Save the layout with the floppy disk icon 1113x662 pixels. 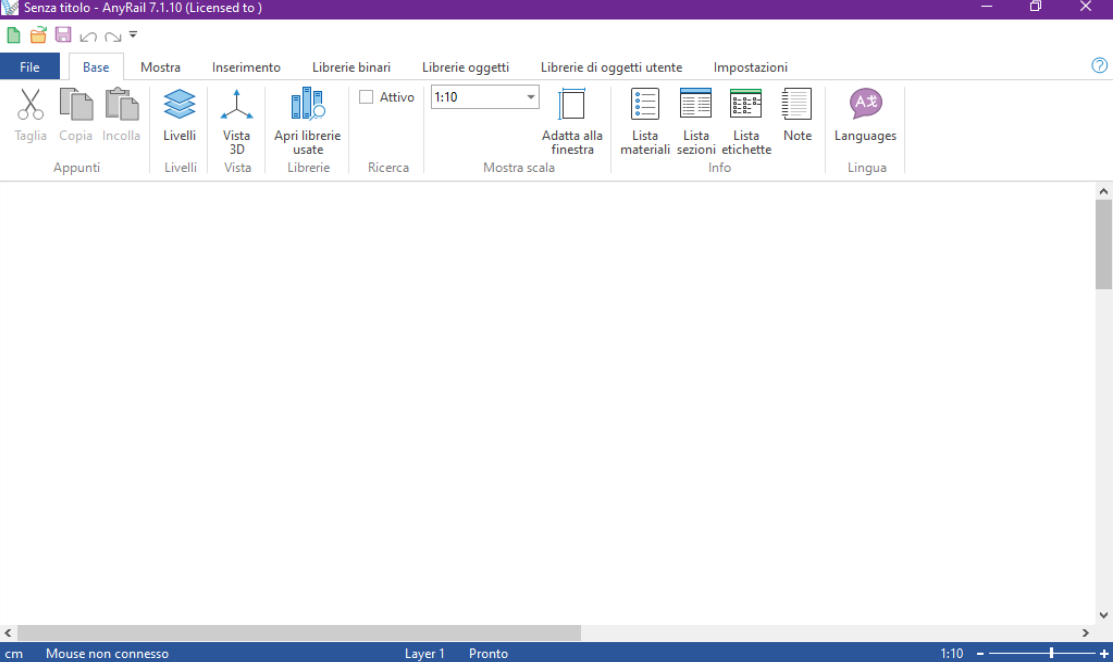[63, 35]
